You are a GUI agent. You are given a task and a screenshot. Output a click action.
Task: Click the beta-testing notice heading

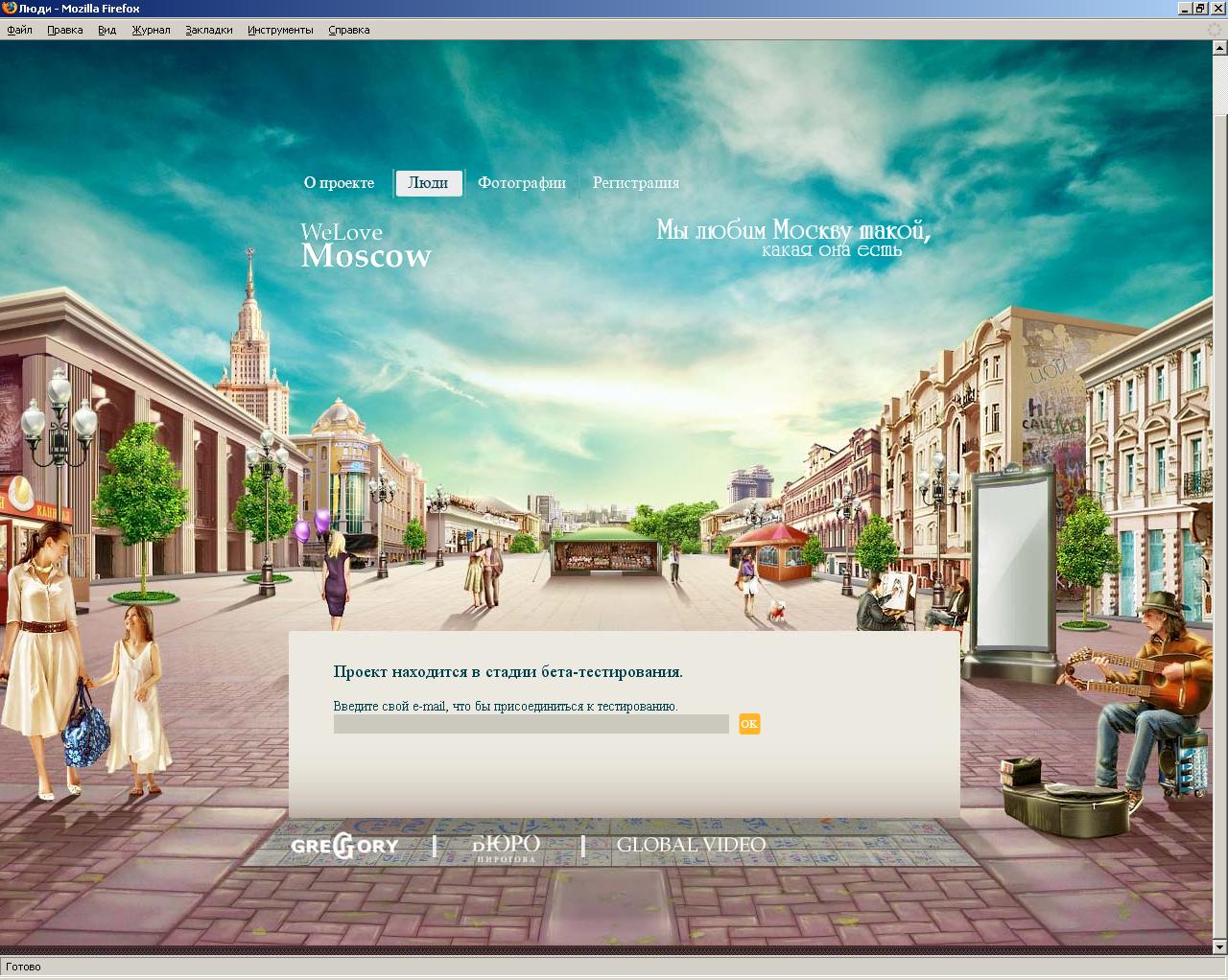tap(508, 672)
